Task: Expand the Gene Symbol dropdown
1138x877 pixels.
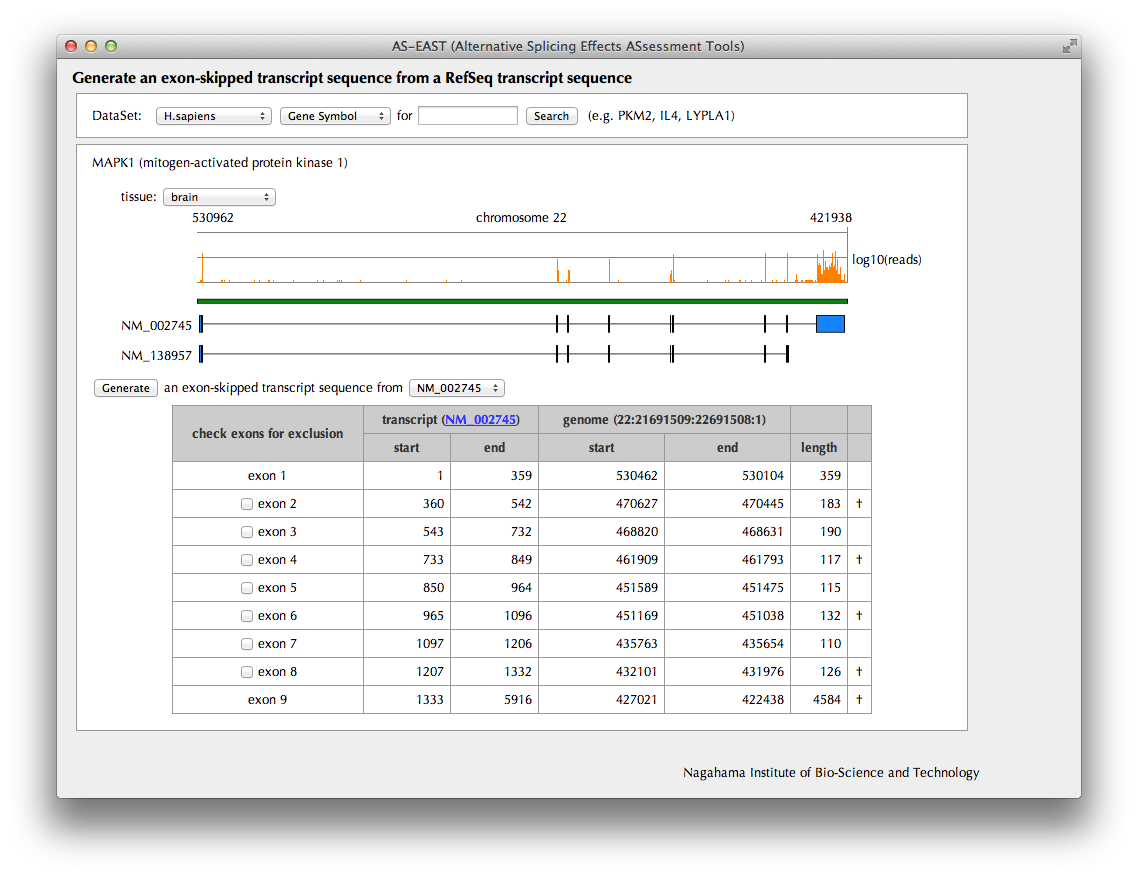Action: point(335,116)
